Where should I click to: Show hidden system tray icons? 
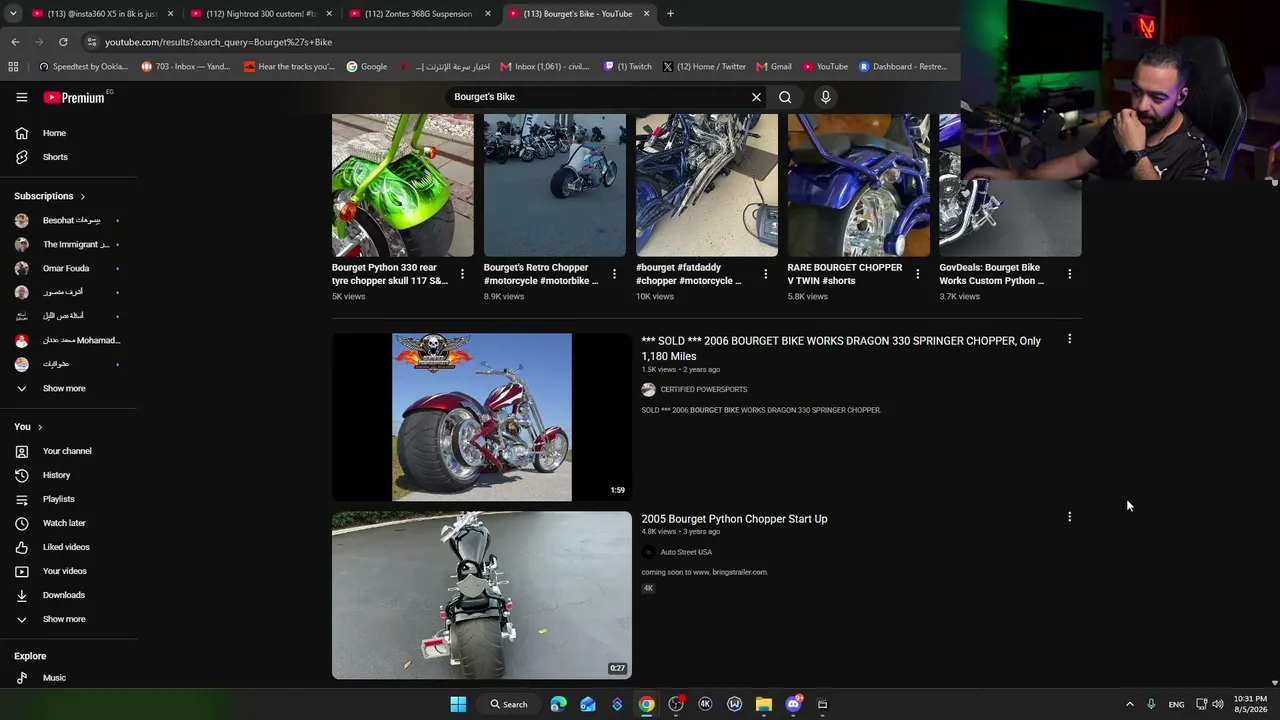(1129, 704)
